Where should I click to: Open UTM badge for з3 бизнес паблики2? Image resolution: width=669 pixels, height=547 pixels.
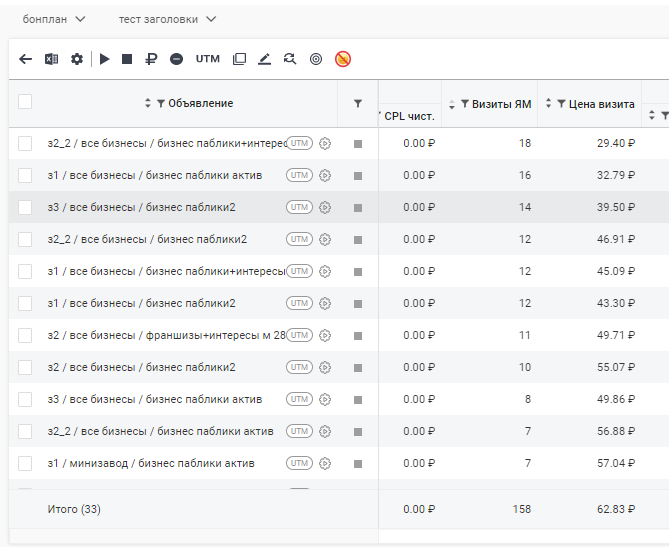click(x=300, y=207)
